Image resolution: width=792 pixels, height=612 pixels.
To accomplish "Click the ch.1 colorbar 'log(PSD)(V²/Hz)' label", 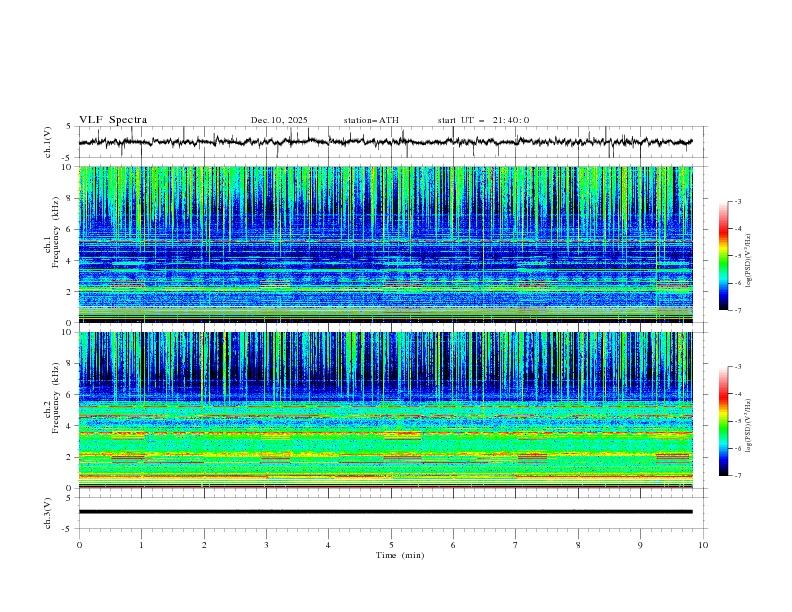I will [x=748, y=261].
